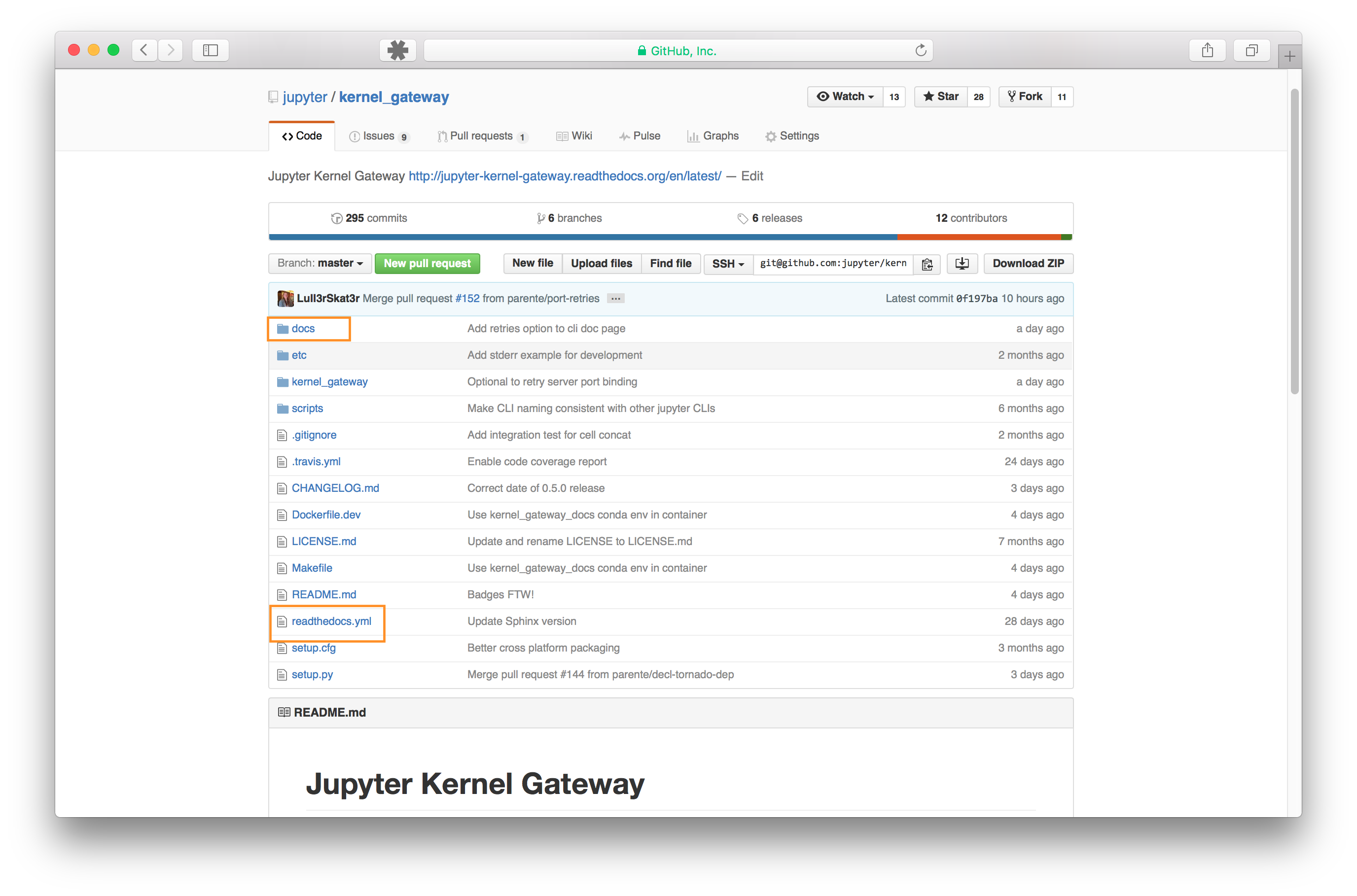Click the git clone URL field
This screenshot has height=896, width=1357.
click(833, 264)
